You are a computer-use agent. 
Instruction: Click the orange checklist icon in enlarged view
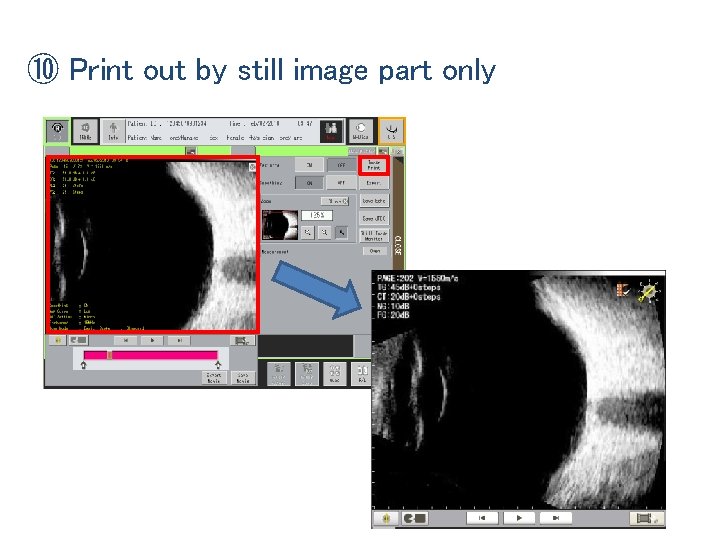(x=623, y=290)
